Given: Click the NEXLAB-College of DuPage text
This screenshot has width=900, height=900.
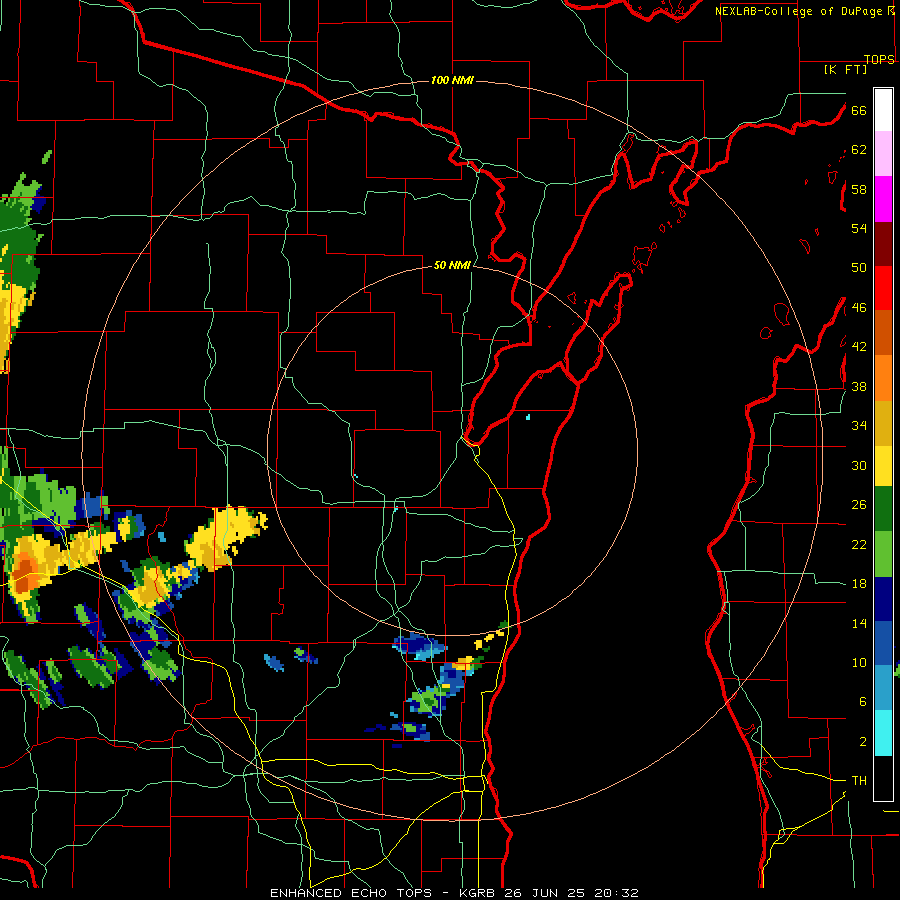Looking at the screenshot, I should click(798, 11).
